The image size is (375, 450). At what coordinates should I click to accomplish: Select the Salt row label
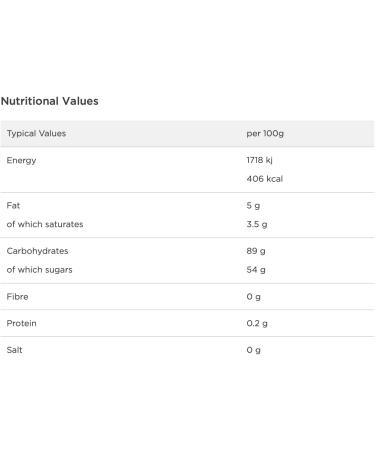14,350
